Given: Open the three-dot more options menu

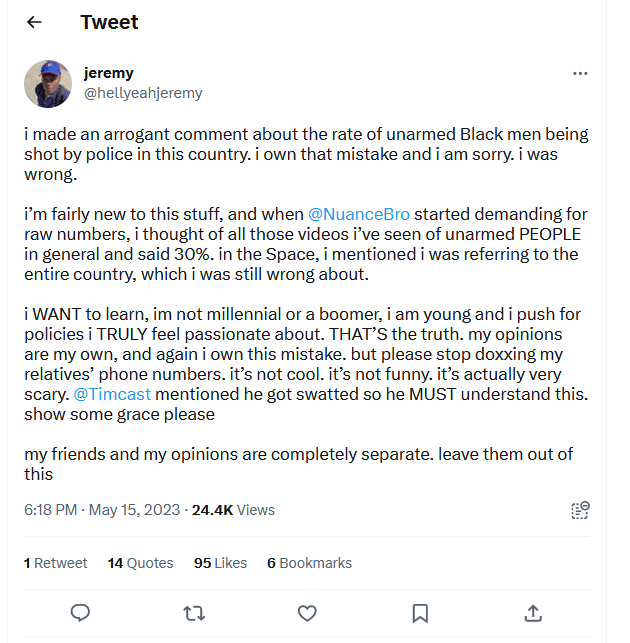Looking at the screenshot, I should [580, 74].
